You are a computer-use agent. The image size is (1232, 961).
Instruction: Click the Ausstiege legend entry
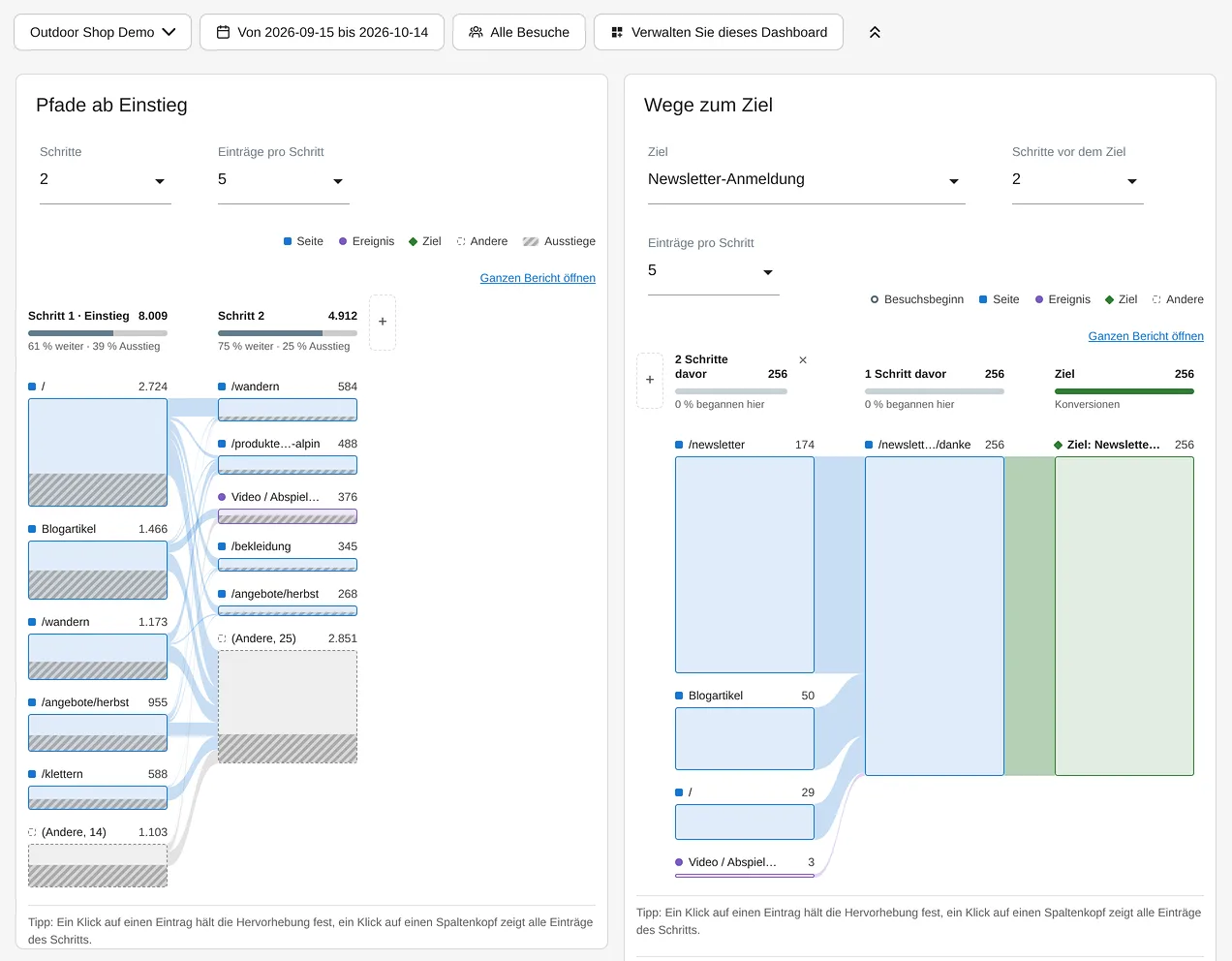pyautogui.click(x=559, y=241)
